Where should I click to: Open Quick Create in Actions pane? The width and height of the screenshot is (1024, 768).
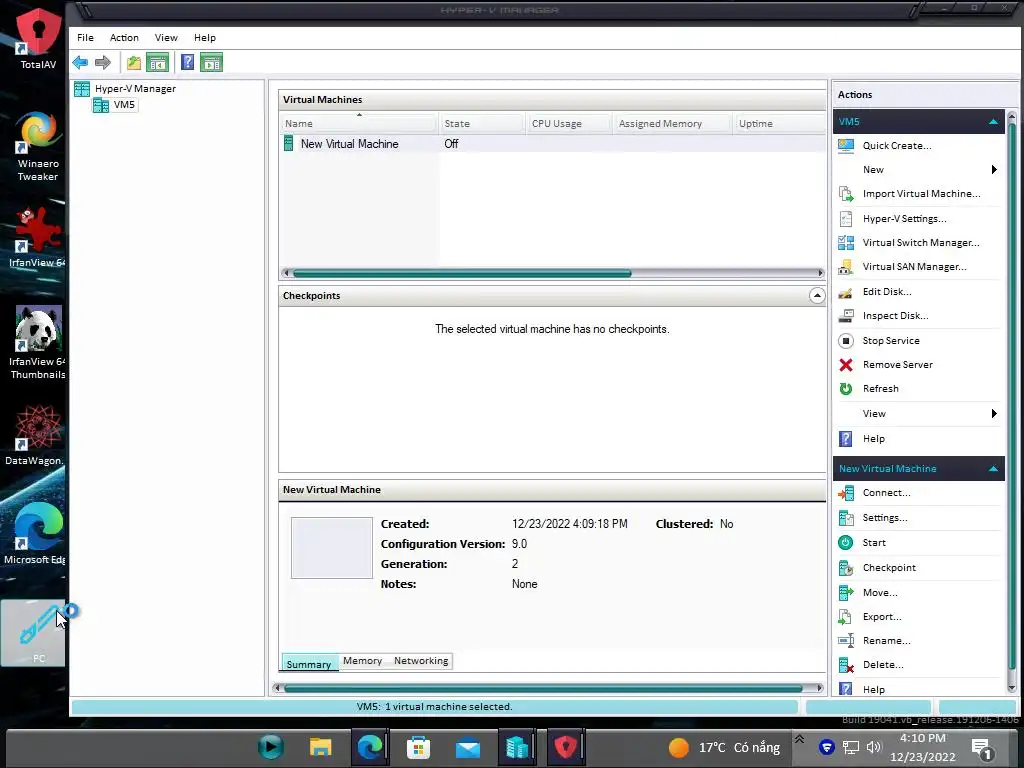tap(897, 146)
